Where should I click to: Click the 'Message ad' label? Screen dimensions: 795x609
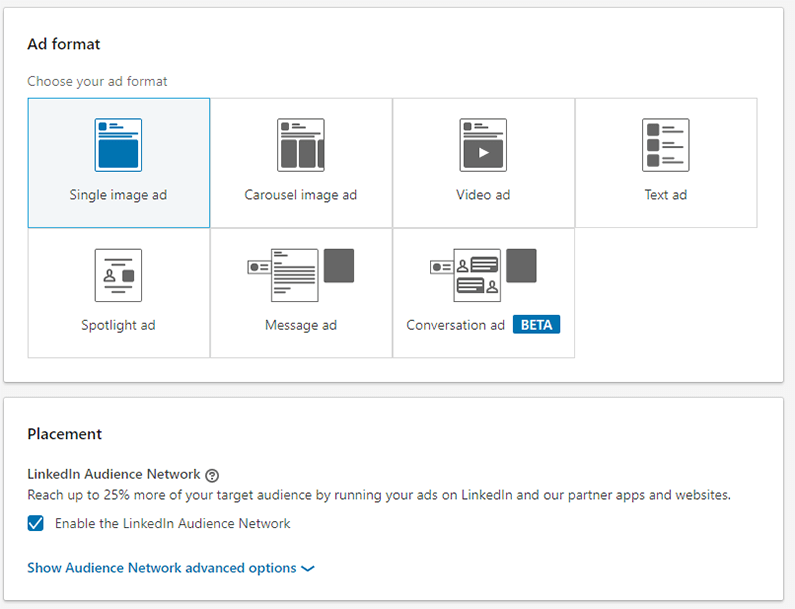[301, 326]
